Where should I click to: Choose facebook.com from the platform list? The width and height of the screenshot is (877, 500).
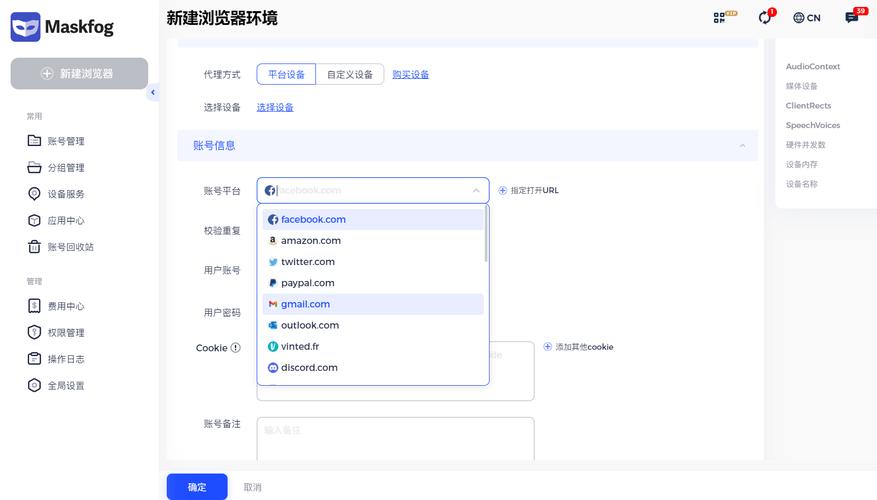373,219
